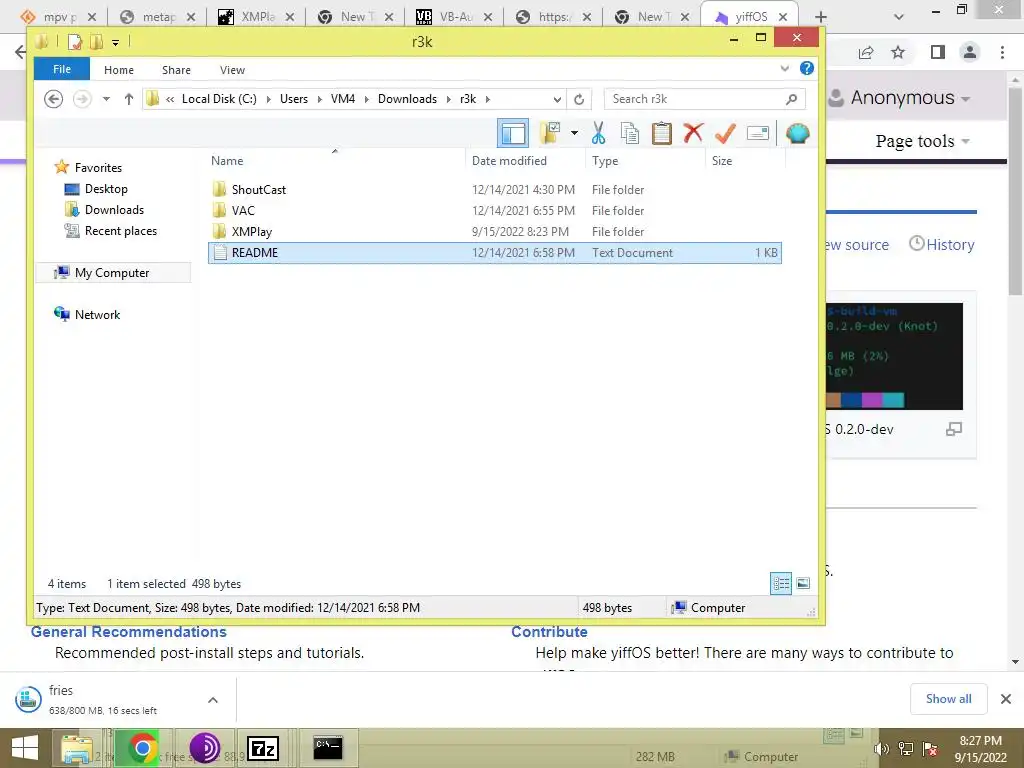Click the search magnifier icon in Explorer

pos(792,99)
